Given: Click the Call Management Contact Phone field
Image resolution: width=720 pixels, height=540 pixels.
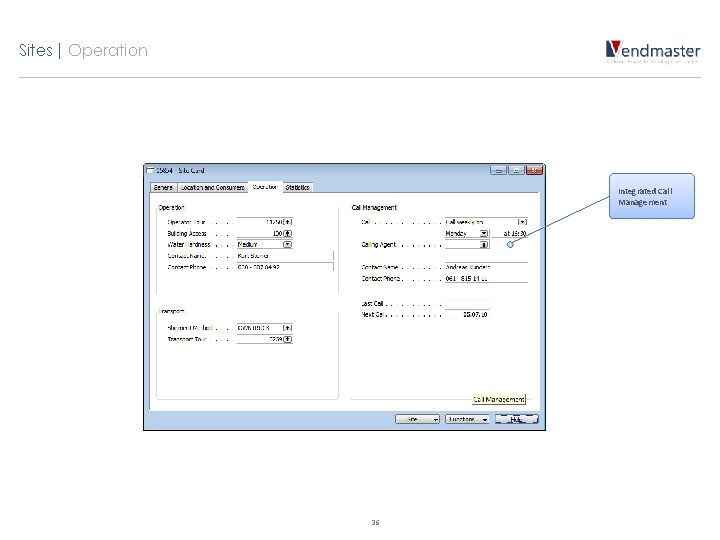Looking at the screenshot, I should pyautogui.click(x=486, y=278).
